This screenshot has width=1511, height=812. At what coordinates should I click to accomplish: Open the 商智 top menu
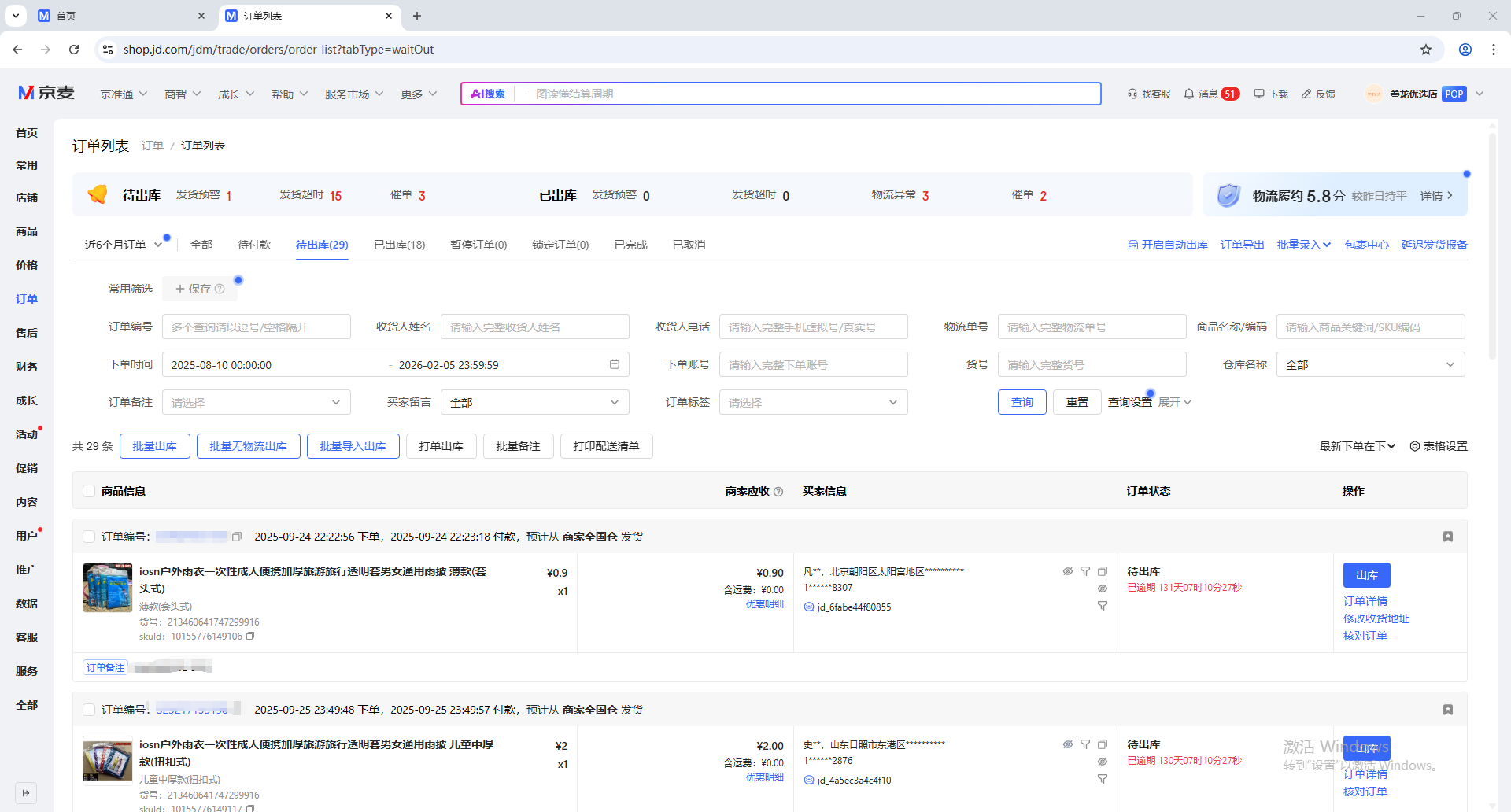182,94
